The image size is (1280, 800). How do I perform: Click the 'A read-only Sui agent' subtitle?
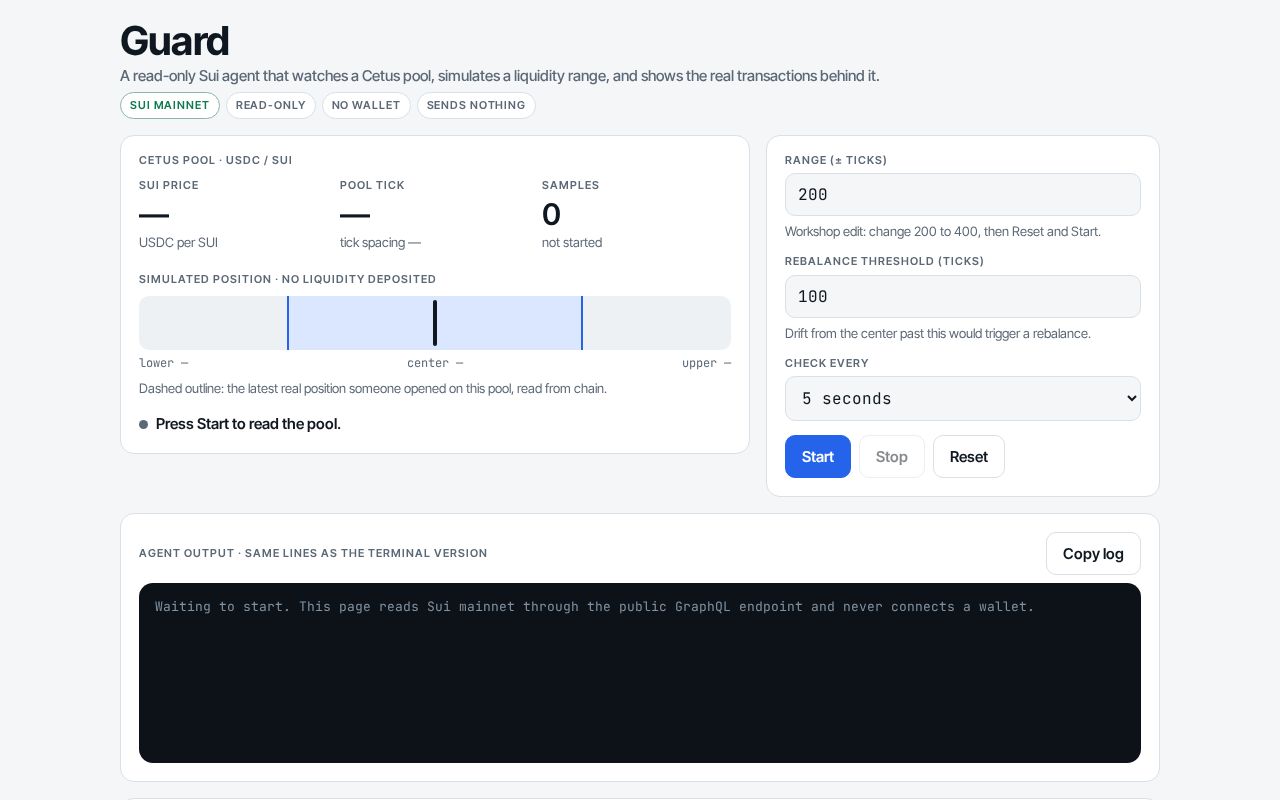coord(499,76)
